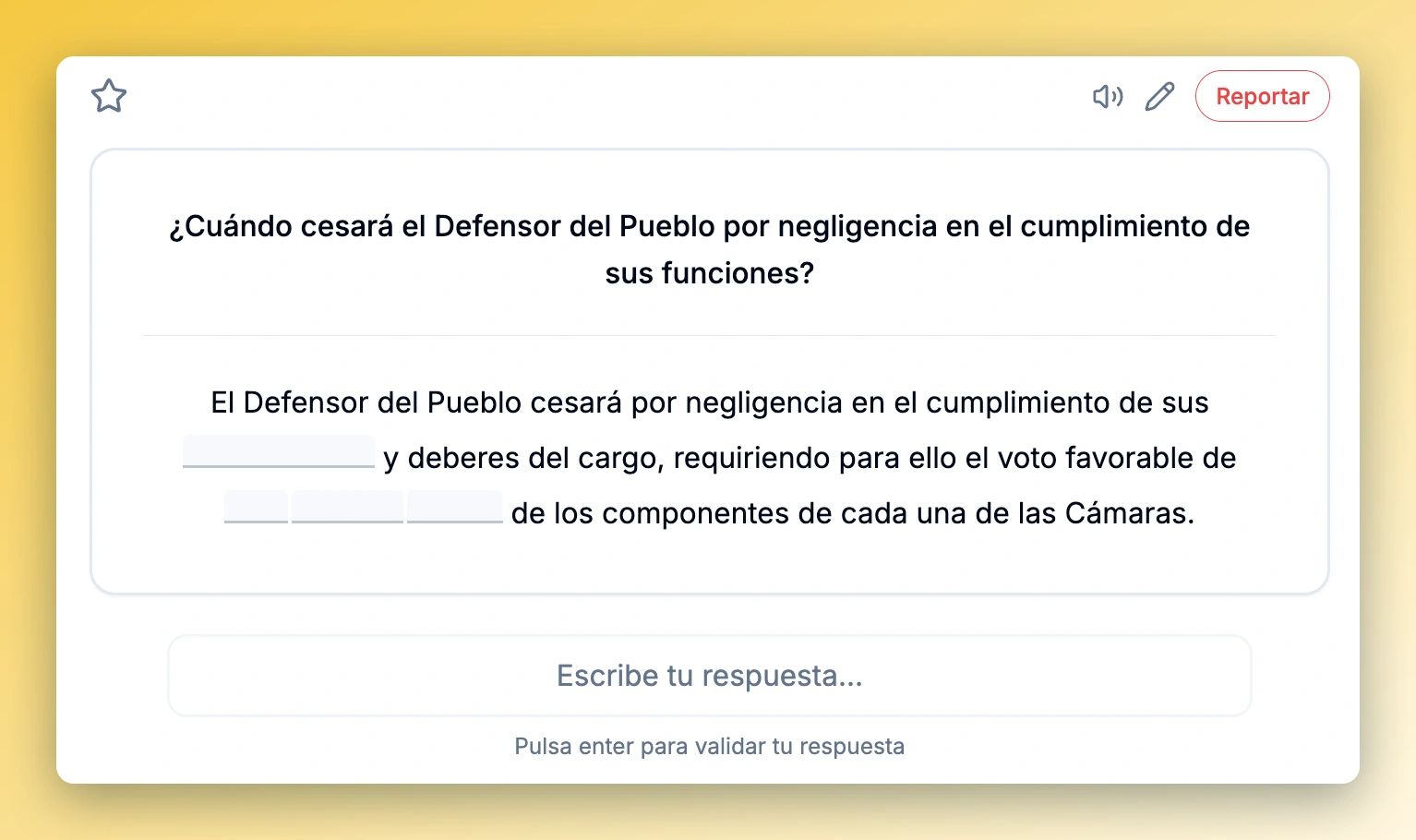Select the shortest blank in the three-blank group
1416x840 pixels.
[256, 508]
